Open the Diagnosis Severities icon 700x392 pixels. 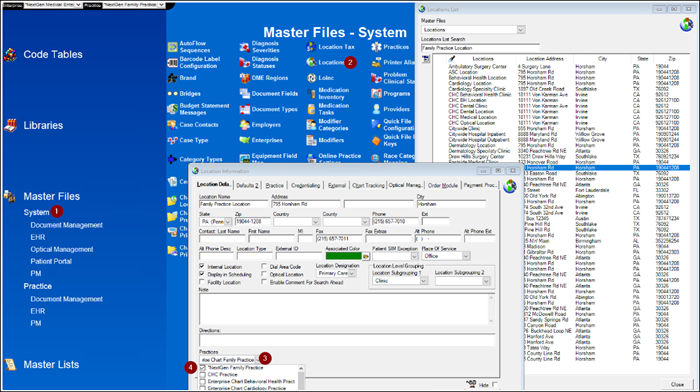pos(245,47)
